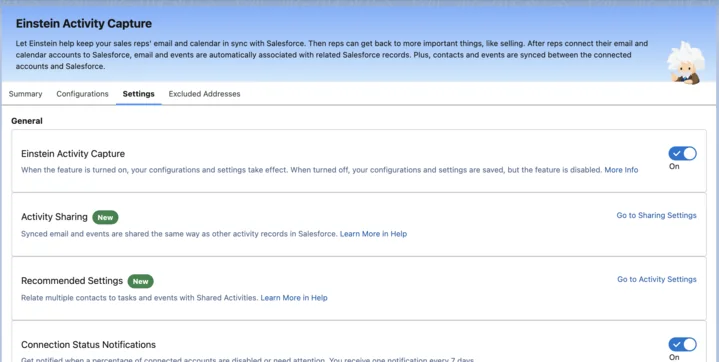This screenshot has width=719, height=362.
Task: Click the Einstein Activity Capture page title
Action: point(84,23)
